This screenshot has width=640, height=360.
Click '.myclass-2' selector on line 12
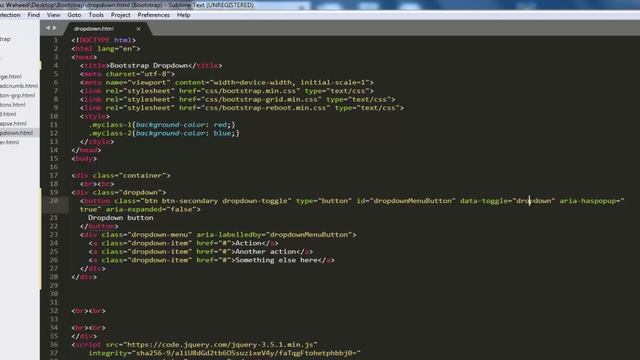110,133
